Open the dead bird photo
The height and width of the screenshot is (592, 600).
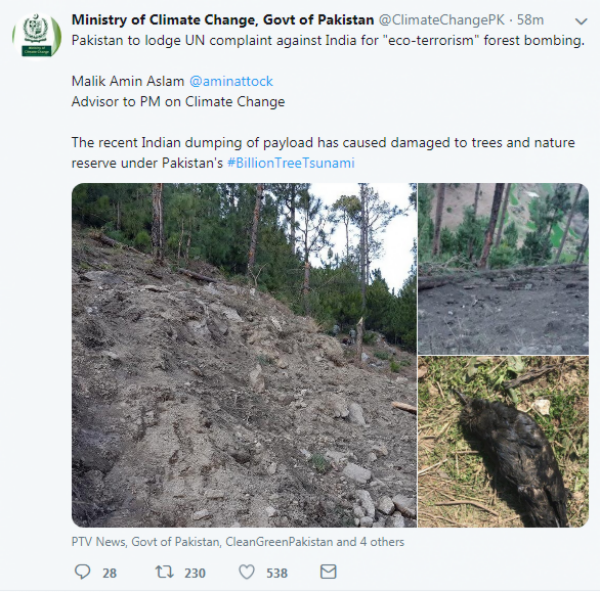502,441
